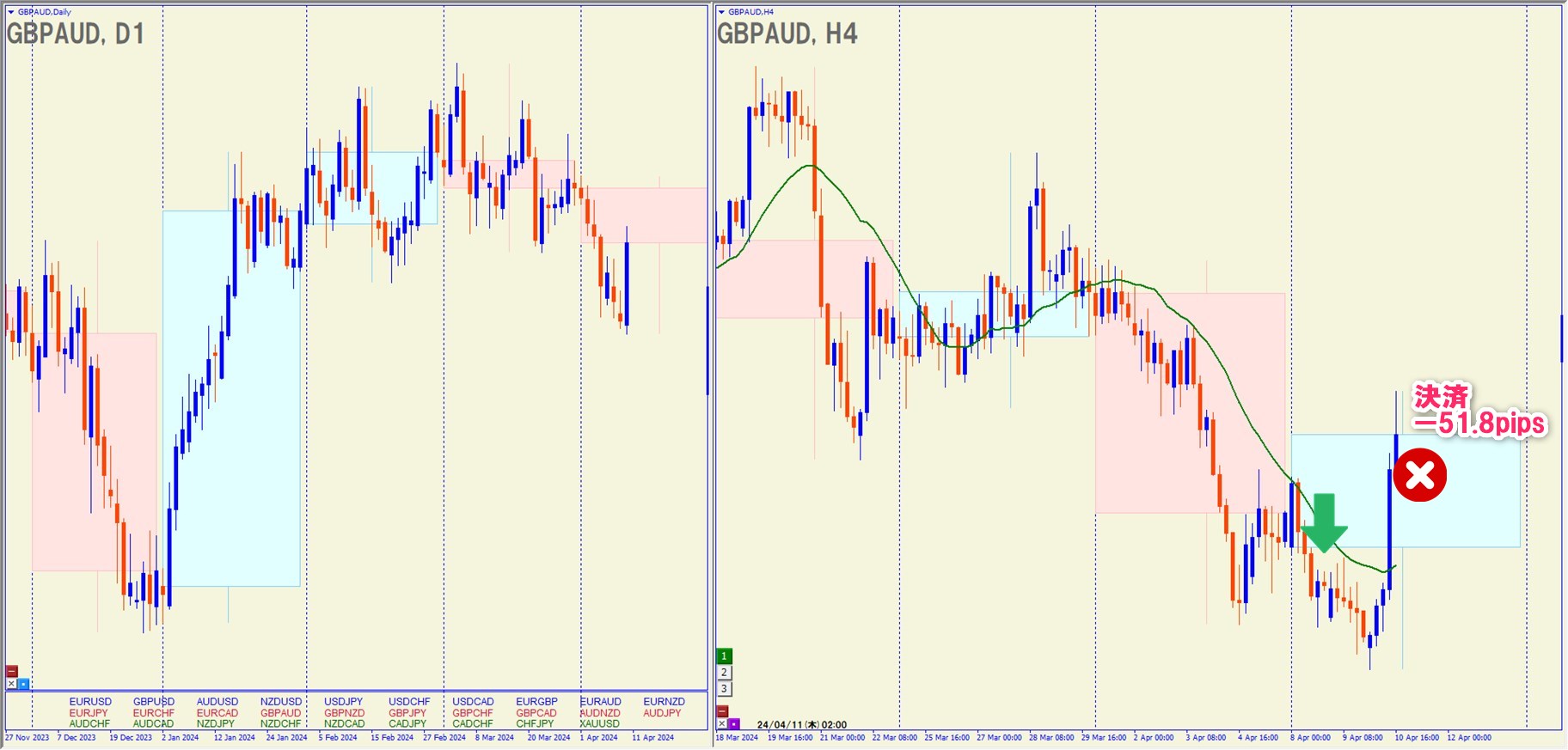Click red minus icon in H4 chart
This screenshot has width=1568, height=750.
[722, 711]
